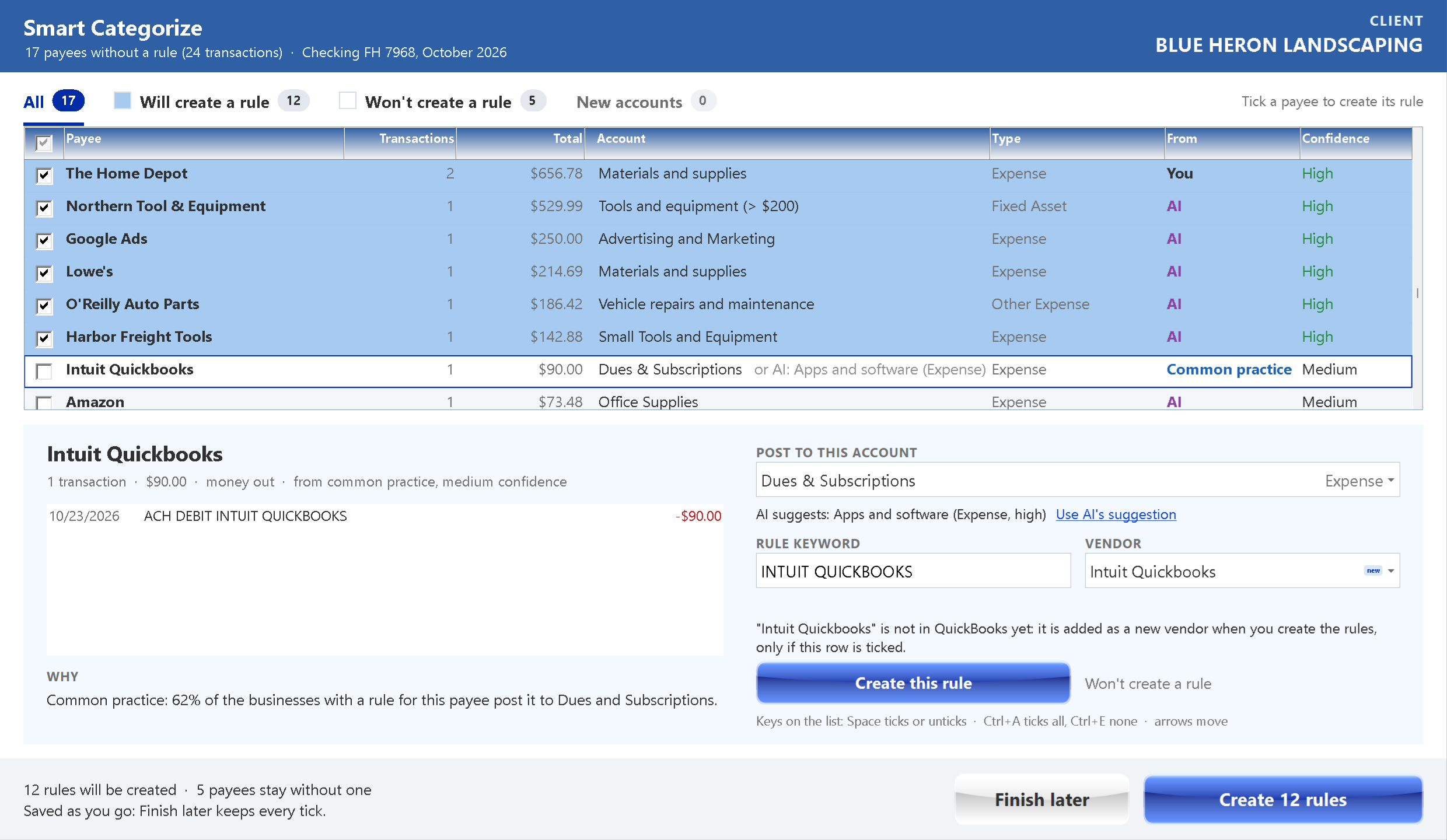
Task: Select the Common practice source label
Action: pyautogui.click(x=1229, y=370)
